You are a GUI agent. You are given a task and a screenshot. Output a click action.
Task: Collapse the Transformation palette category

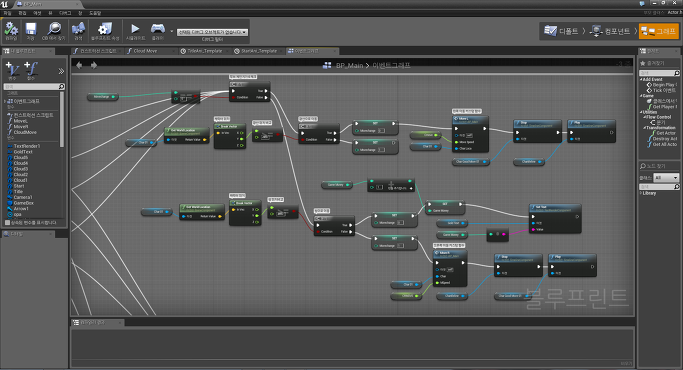[x=645, y=128]
